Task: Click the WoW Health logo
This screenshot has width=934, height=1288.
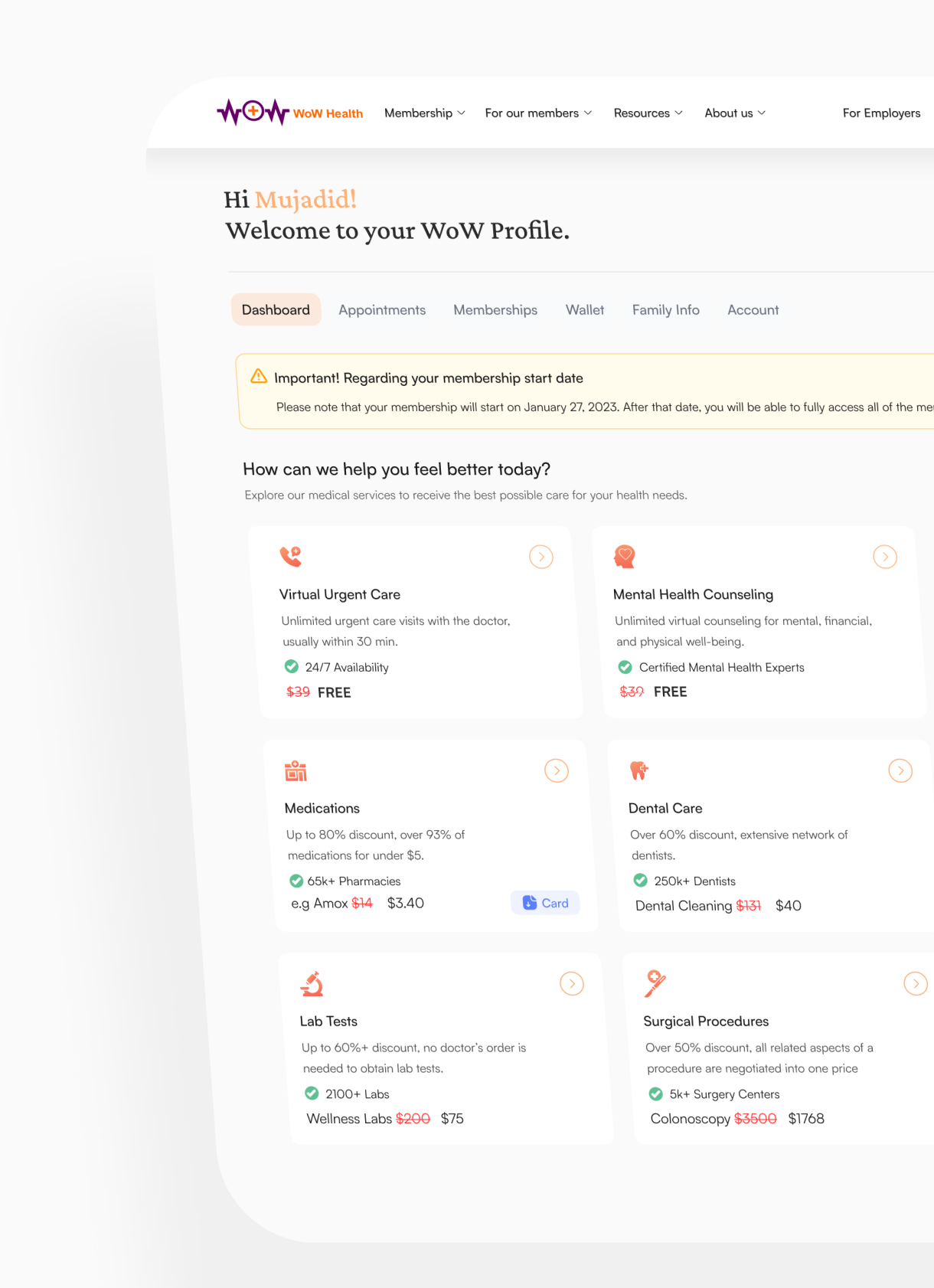Action: click(x=289, y=113)
